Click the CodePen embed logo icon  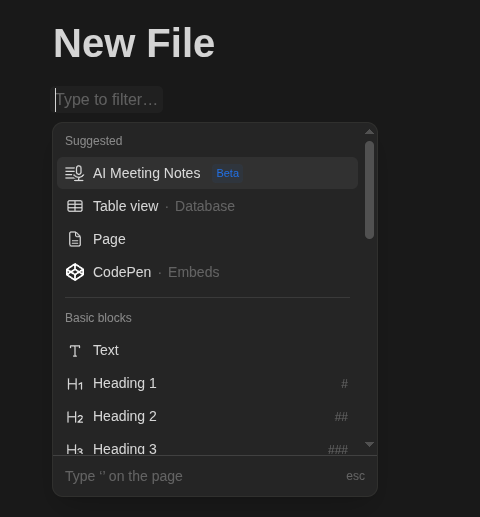[x=75, y=272]
